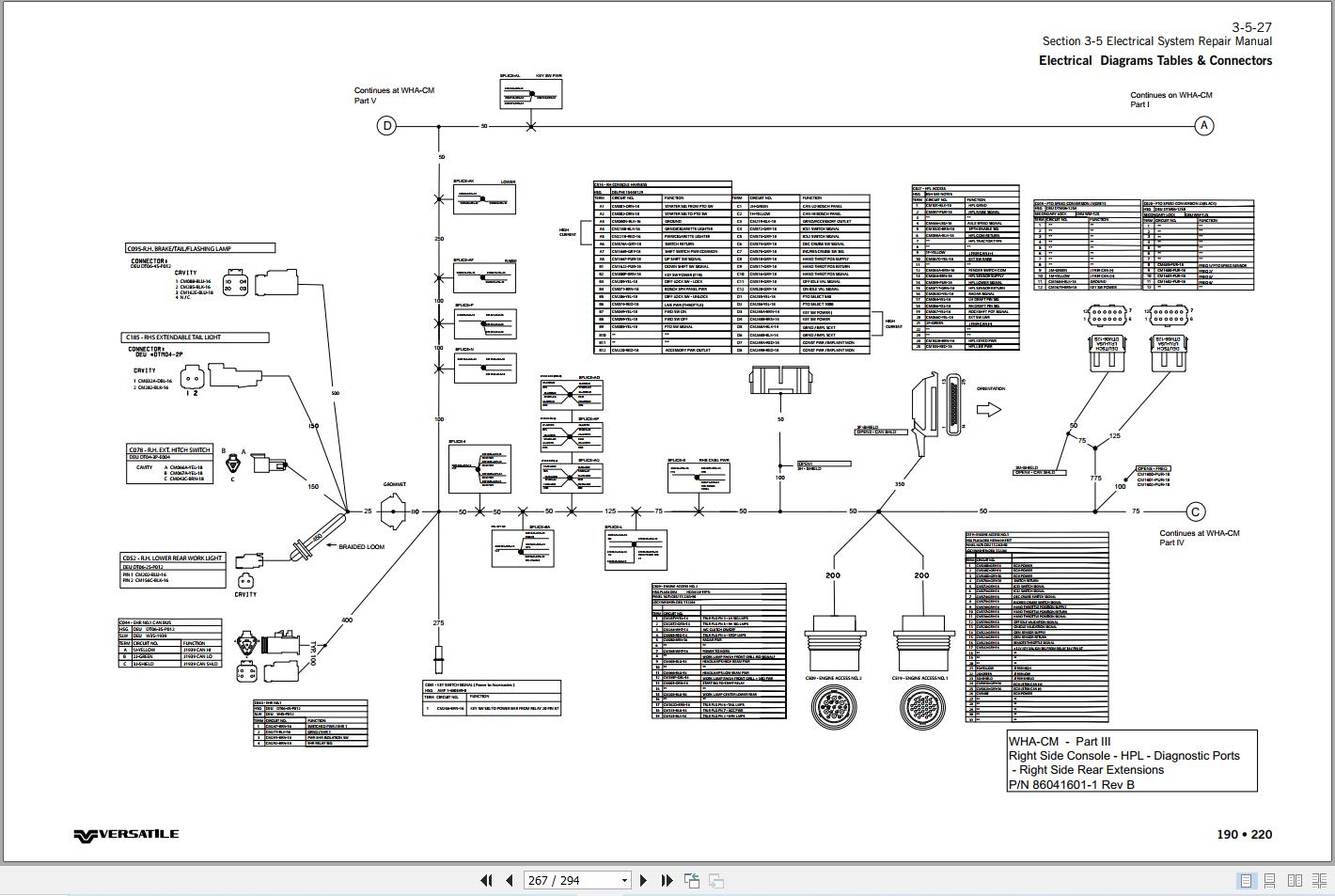
Task: Select continuous facing pages layout
Action: (x=1318, y=881)
